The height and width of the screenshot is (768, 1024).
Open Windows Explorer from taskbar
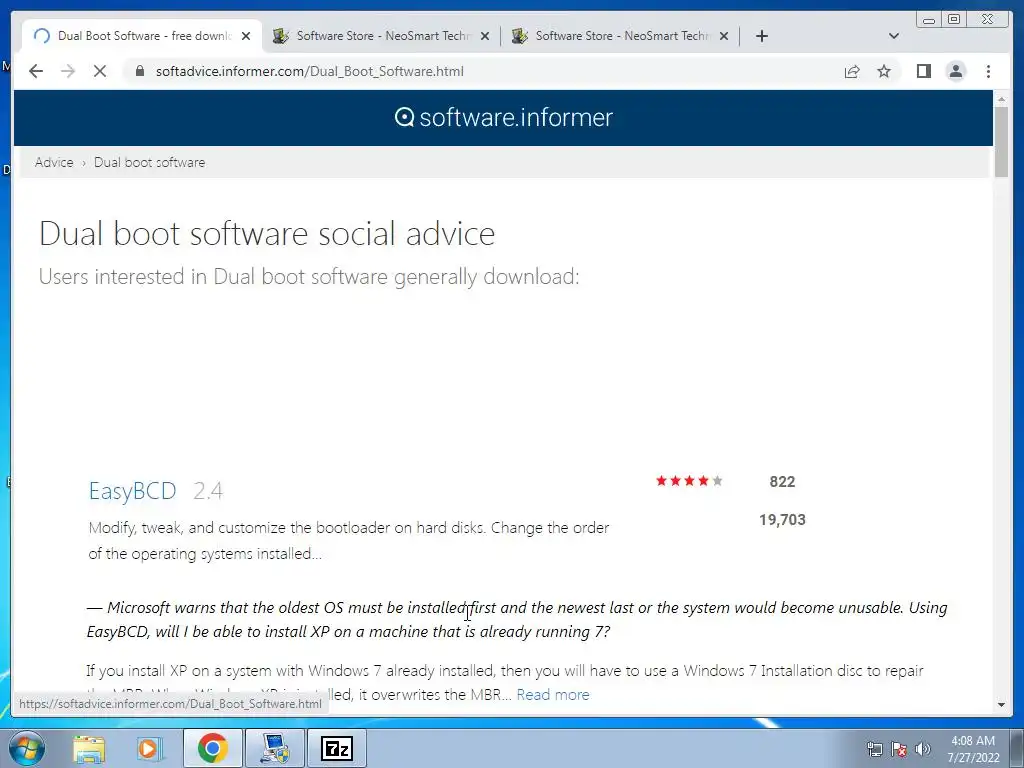tap(89, 748)
